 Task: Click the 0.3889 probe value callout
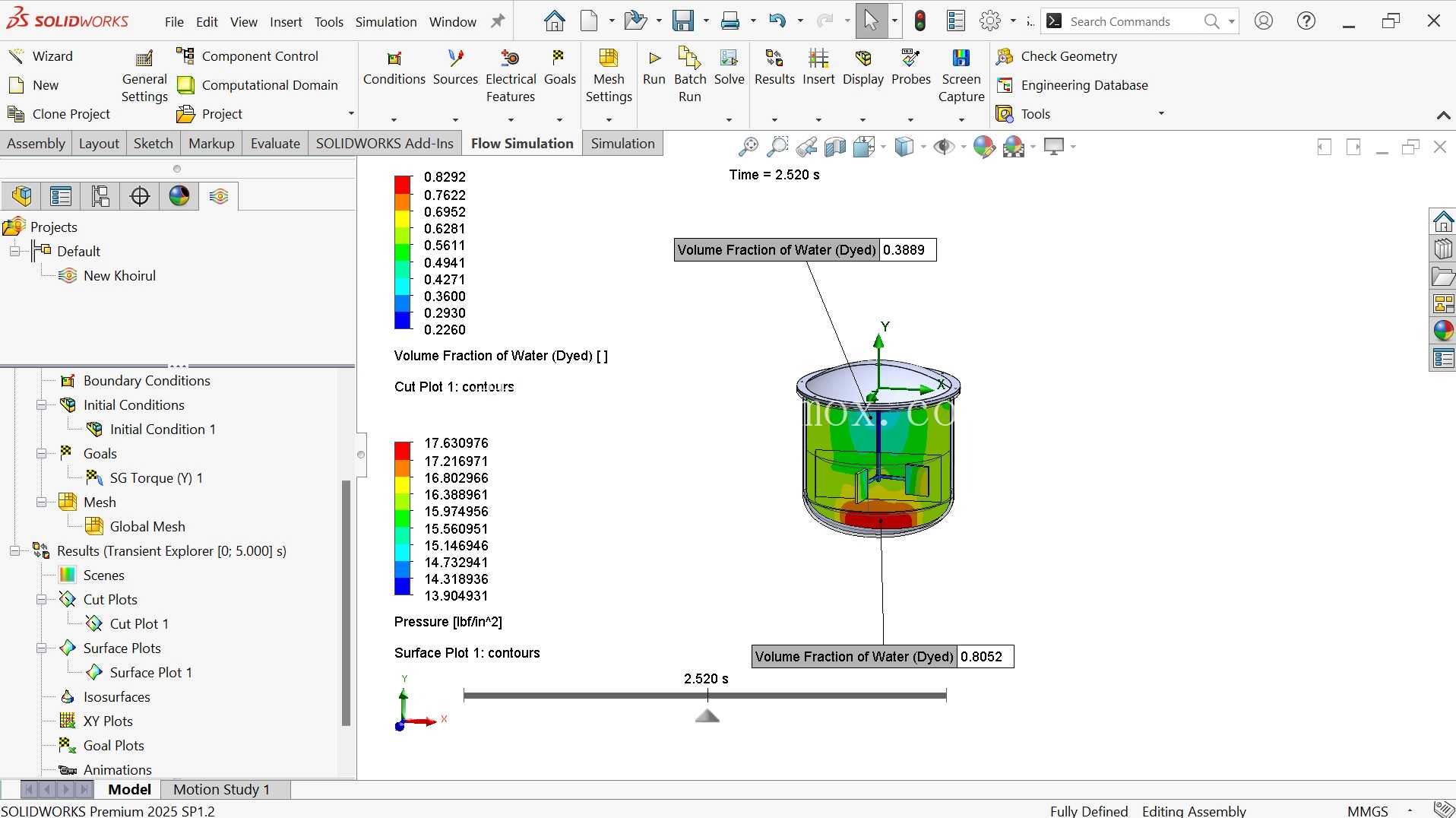point(908,250)
